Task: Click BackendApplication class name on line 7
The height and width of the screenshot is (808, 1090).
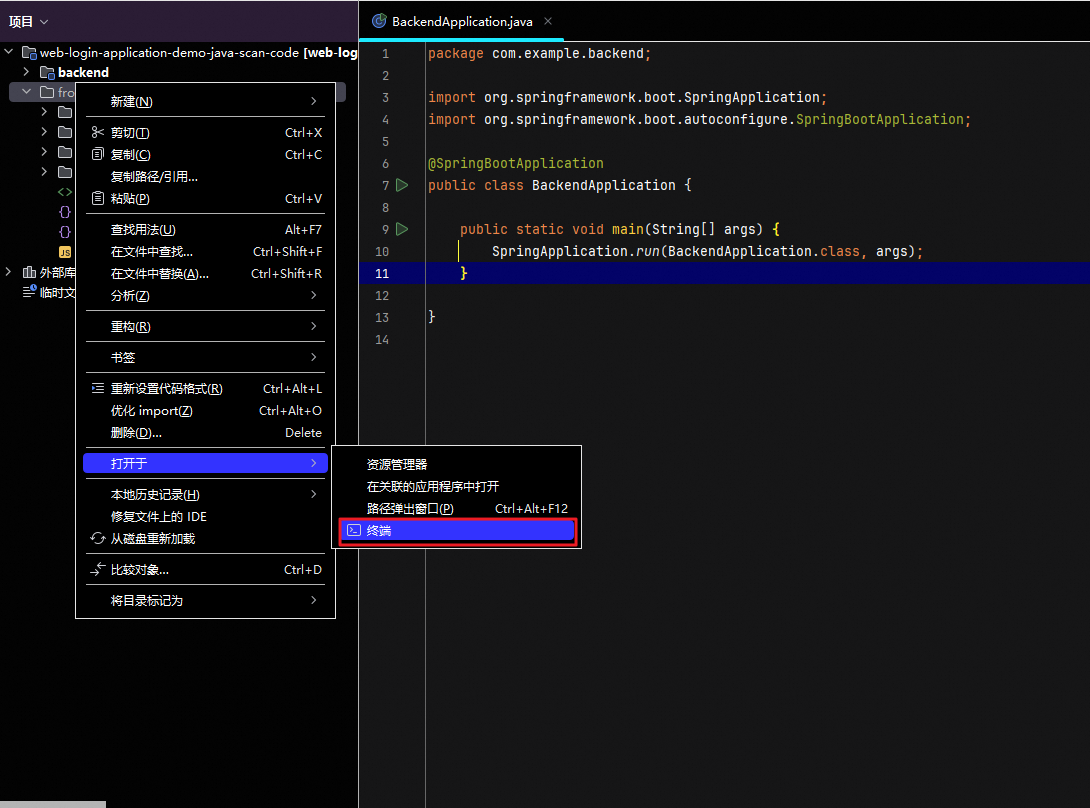Action: (x=603, y=186)
